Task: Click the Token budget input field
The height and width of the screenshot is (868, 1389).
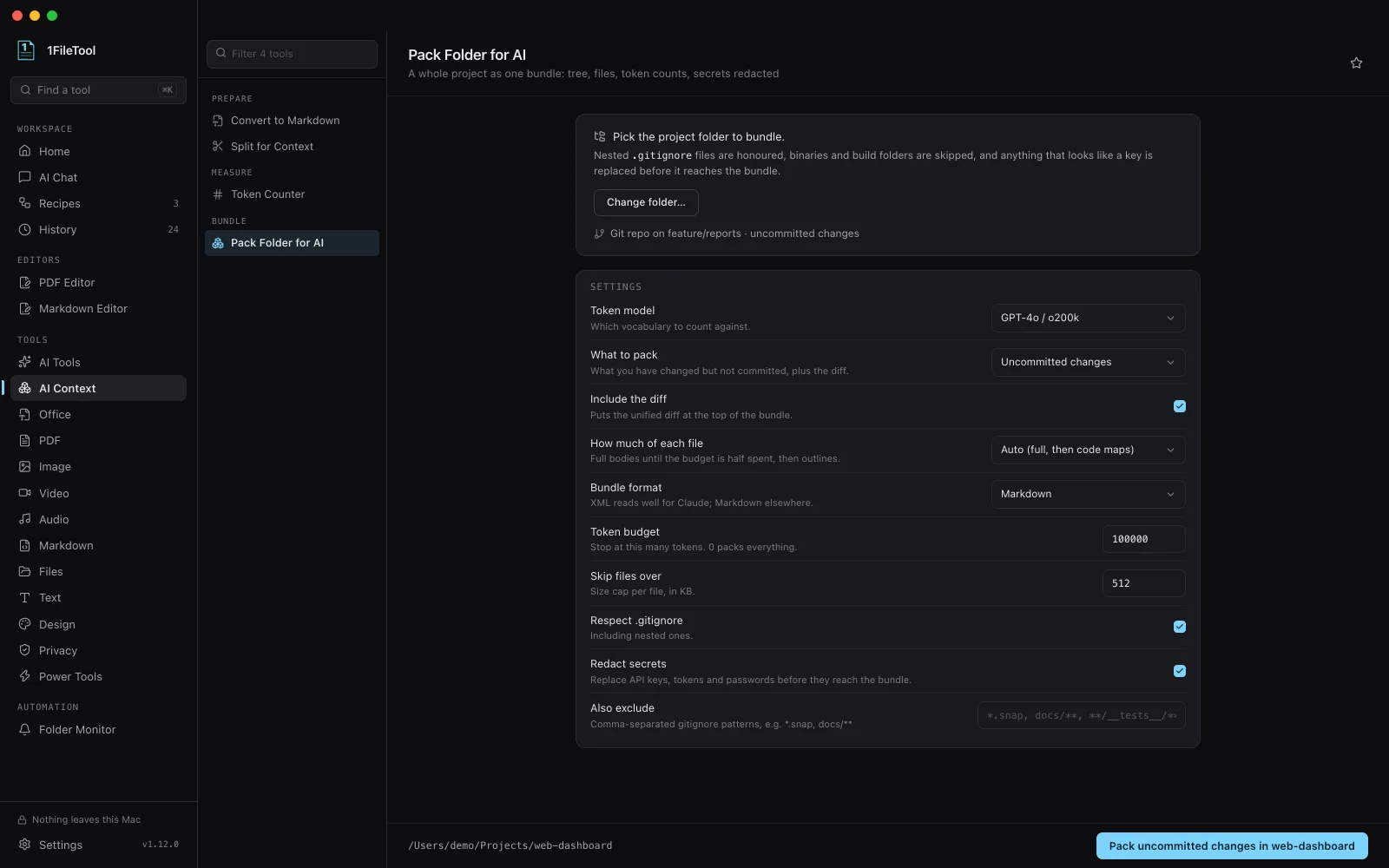Action: pos(1143,539)
